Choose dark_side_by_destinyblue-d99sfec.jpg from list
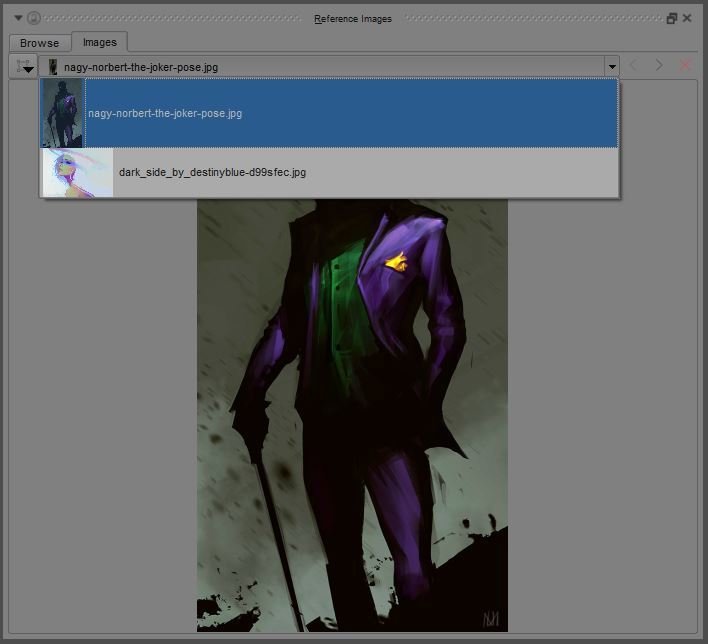The height and width of the screenshot is (644, 708). (329, 173)
